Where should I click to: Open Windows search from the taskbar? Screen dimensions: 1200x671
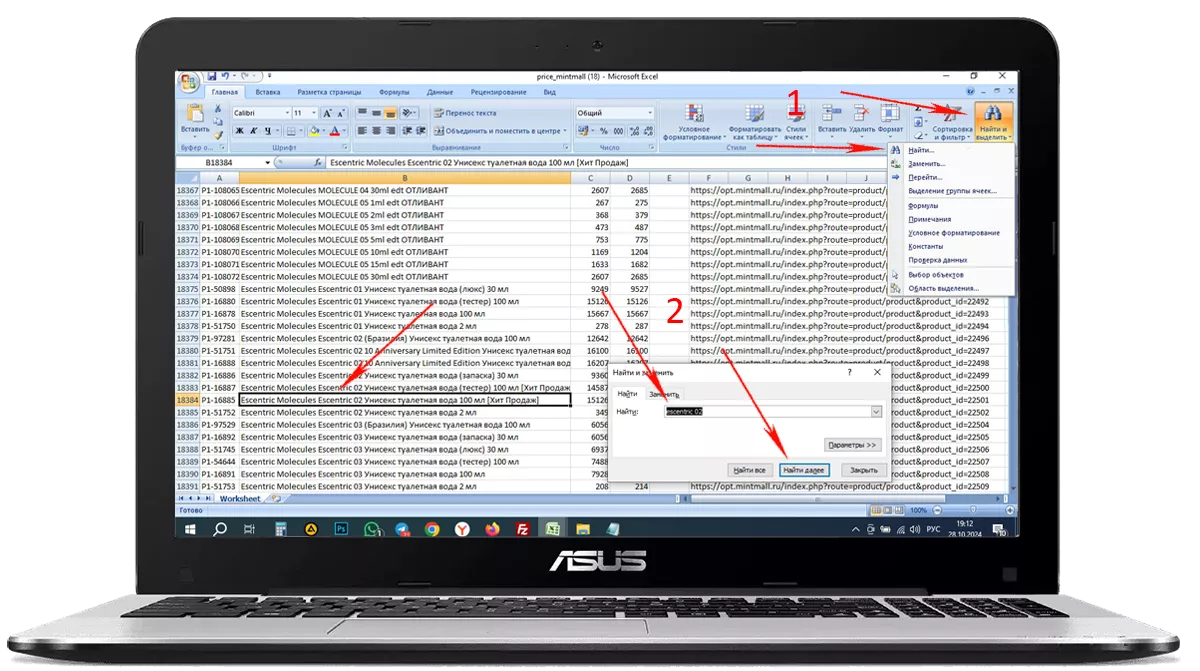[x=220, y=529]
